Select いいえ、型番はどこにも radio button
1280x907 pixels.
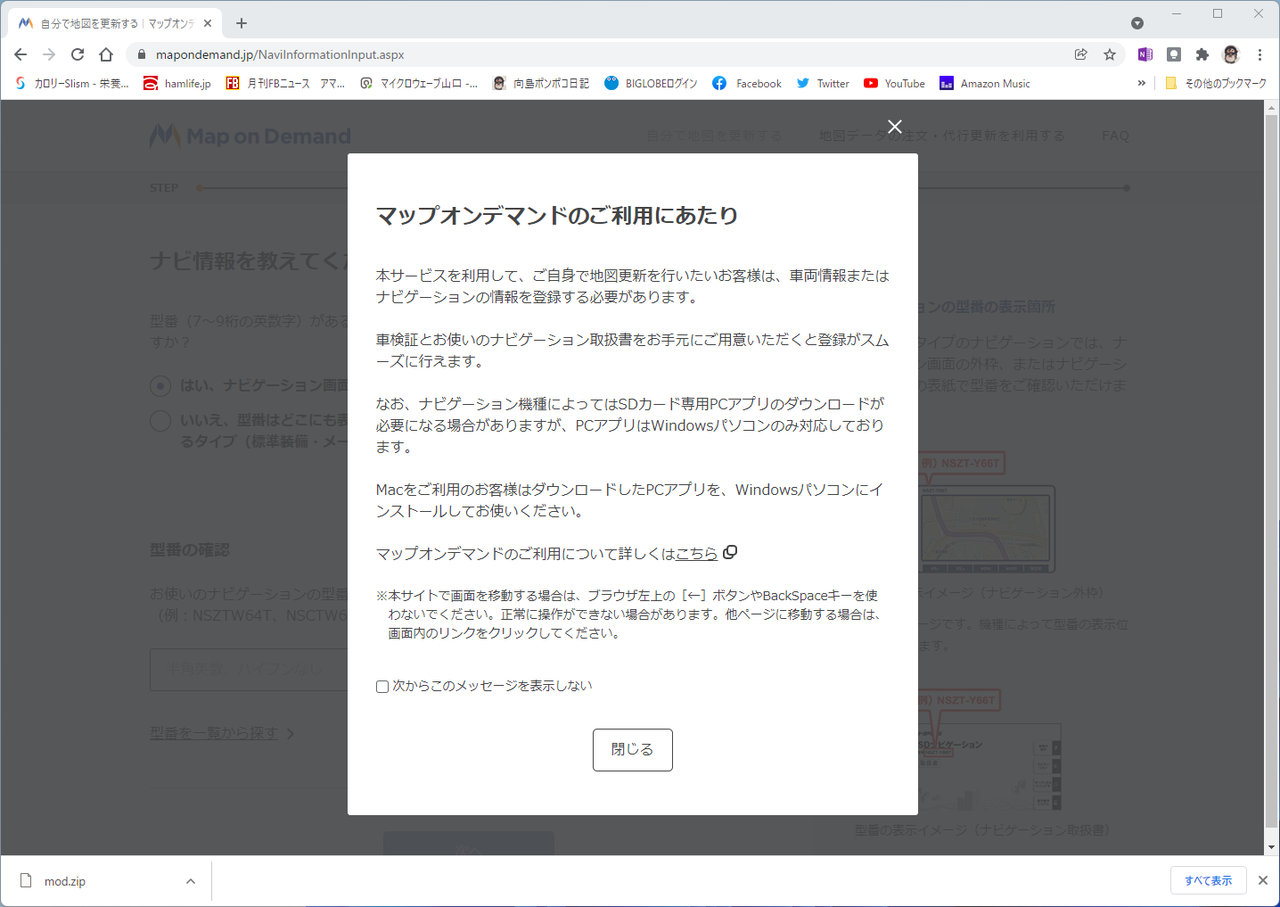[x=160, y=421]
